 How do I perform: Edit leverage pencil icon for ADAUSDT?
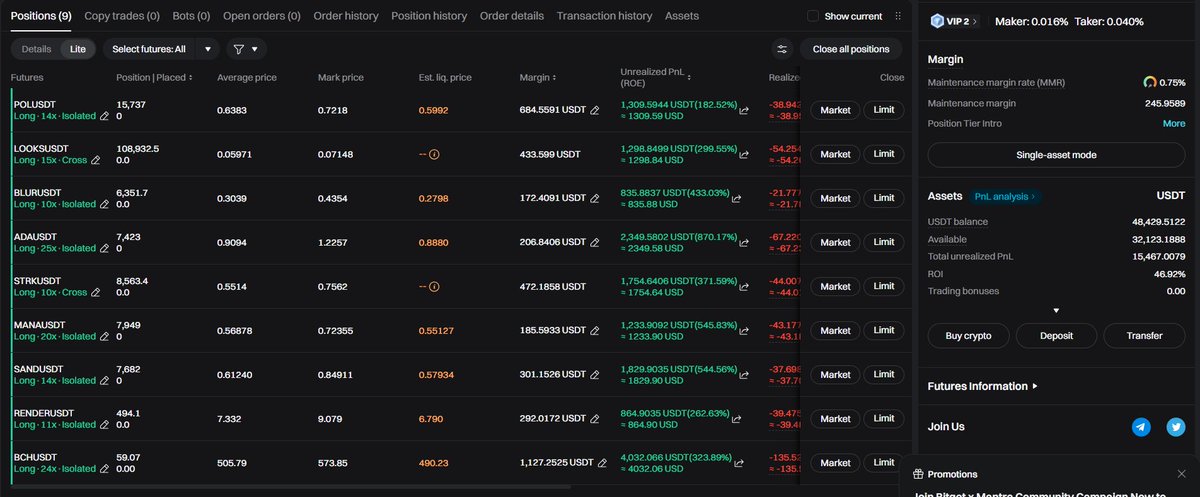coord(105,248)
